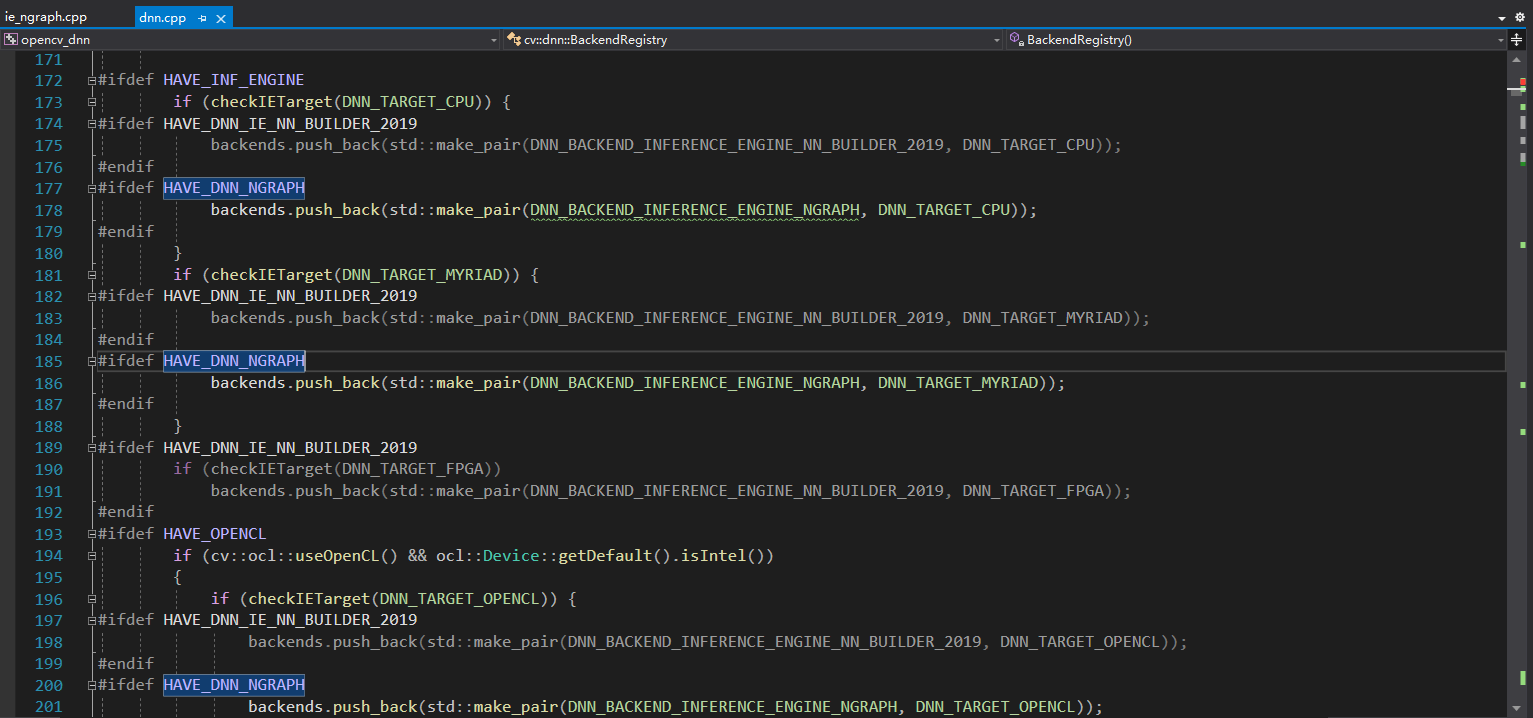Collapse the HAVE_INF_ENGINE ifdef block at line 172
Image resolution: width=1533 pixels, height=718 pixels.
[90, 80]
